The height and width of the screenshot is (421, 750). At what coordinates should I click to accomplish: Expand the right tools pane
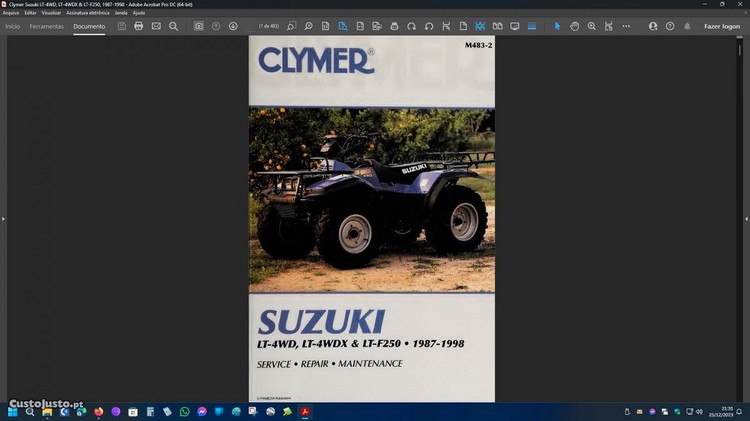(746, 218)
